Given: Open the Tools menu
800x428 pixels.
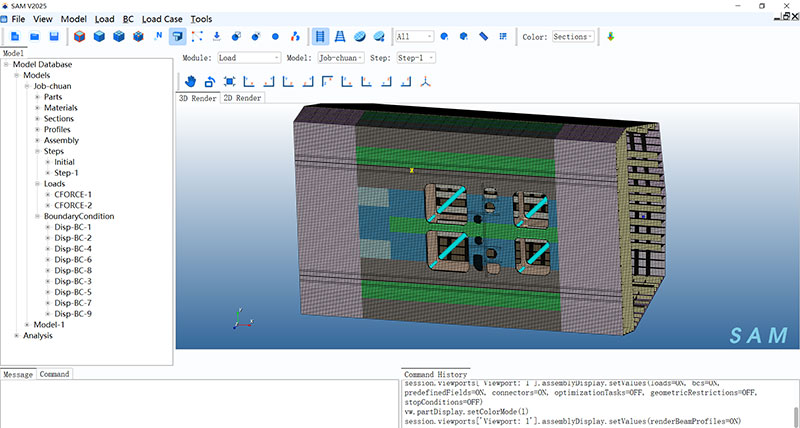Looking at the screenshot, I should tap(202, 19).
